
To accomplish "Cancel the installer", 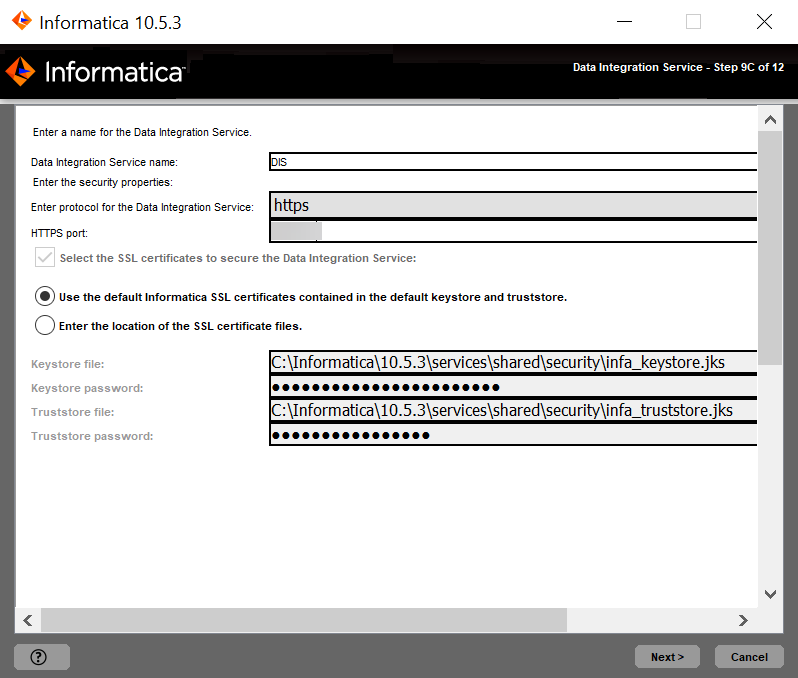I will (x=749, y=657).
